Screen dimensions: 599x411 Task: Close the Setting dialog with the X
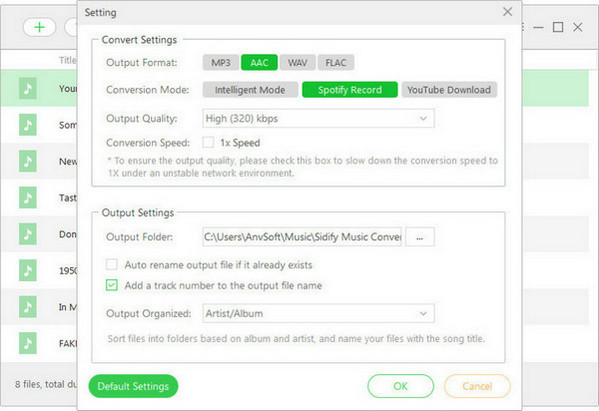tap(507, 12)
